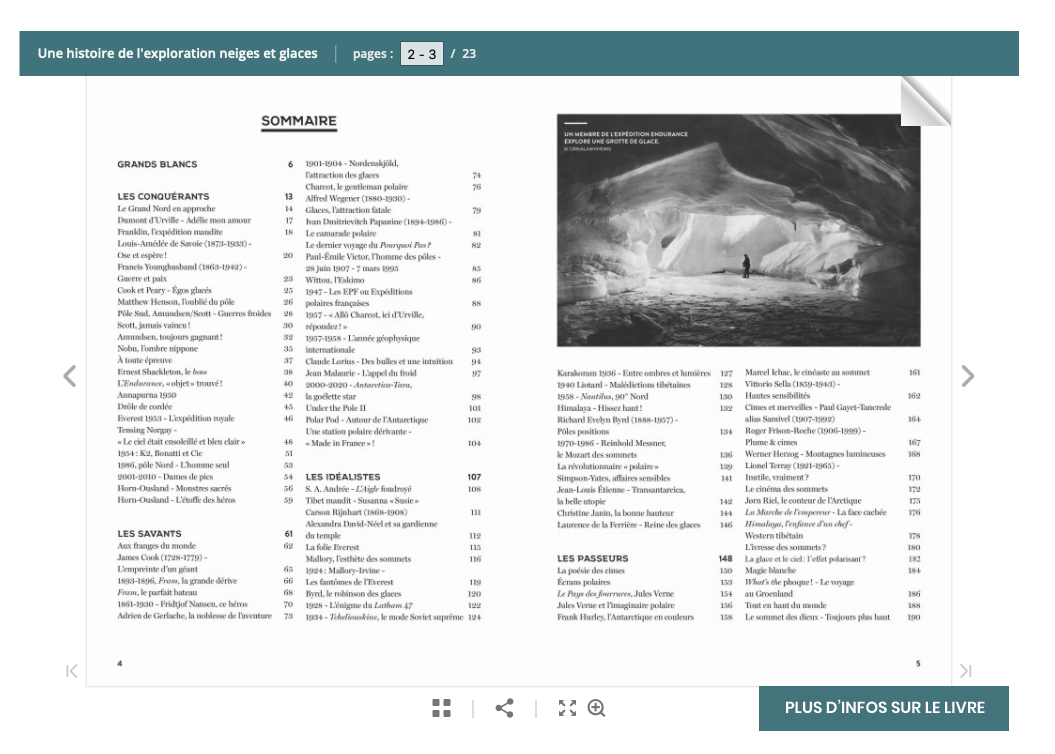The image size is (1055, 754).
Task: Open the page thumbnails grid view
Action: 442,708
